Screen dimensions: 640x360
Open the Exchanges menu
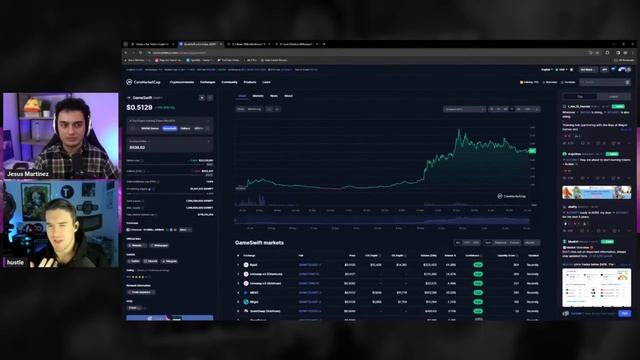pos(207,82)
